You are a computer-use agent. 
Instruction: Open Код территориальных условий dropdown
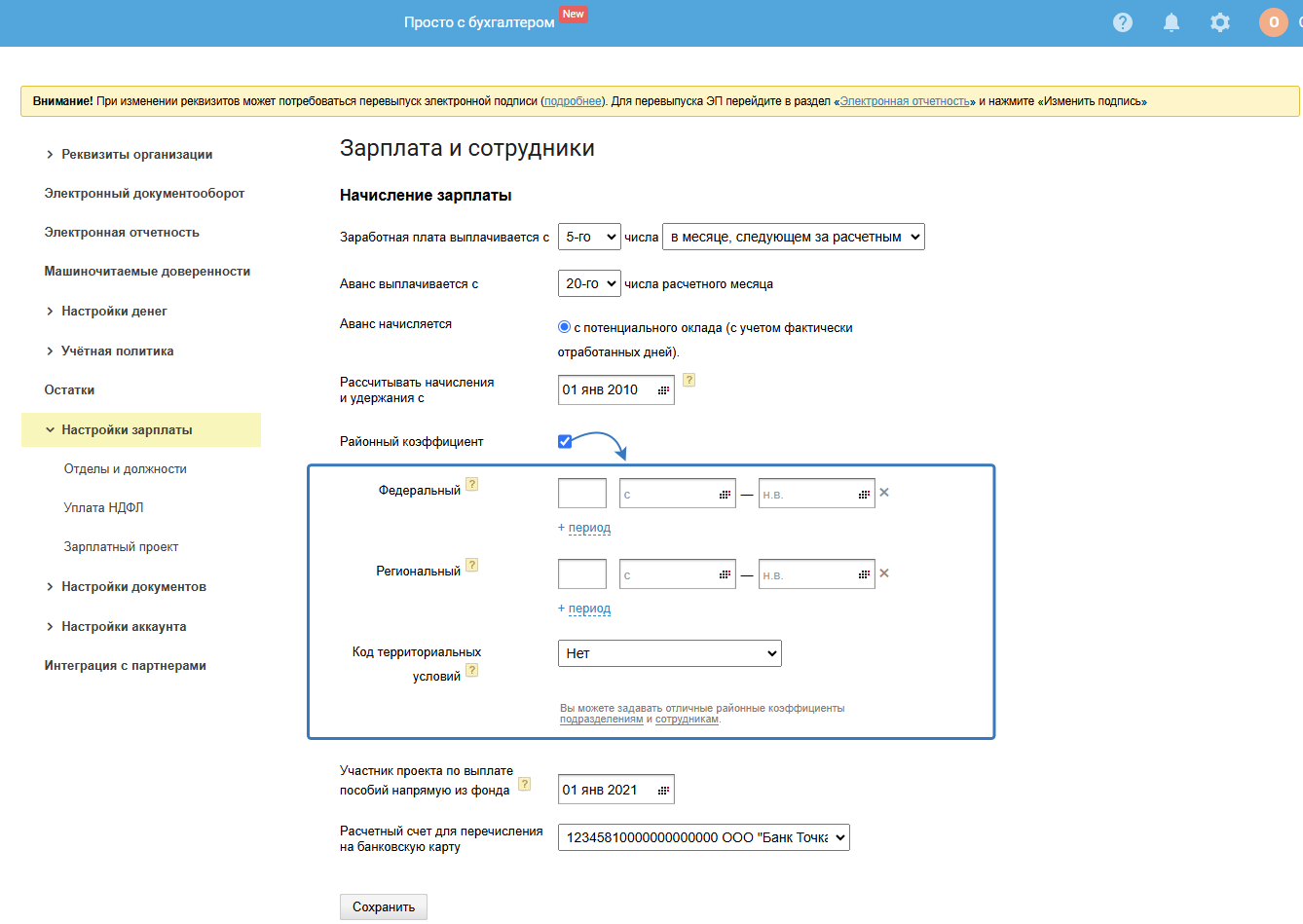point(669,653)
